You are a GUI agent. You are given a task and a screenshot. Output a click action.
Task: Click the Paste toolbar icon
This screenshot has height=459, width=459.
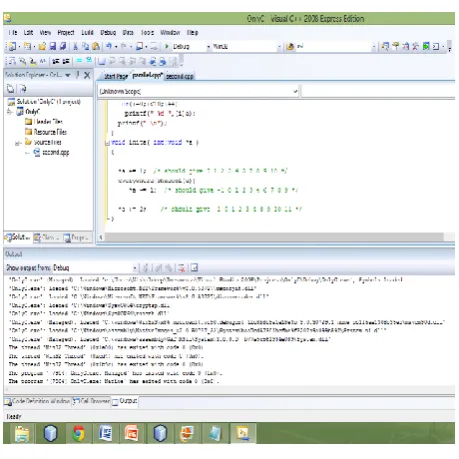point(96,46)
